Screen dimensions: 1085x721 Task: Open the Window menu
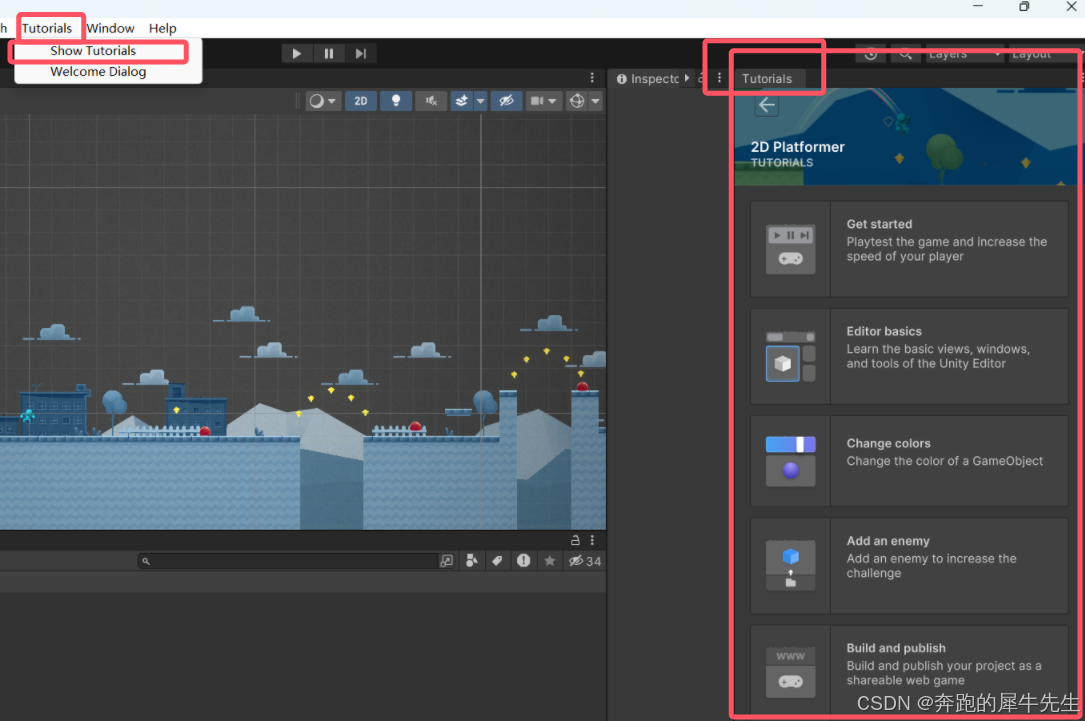pyautogui.click(x=110, y=28)
